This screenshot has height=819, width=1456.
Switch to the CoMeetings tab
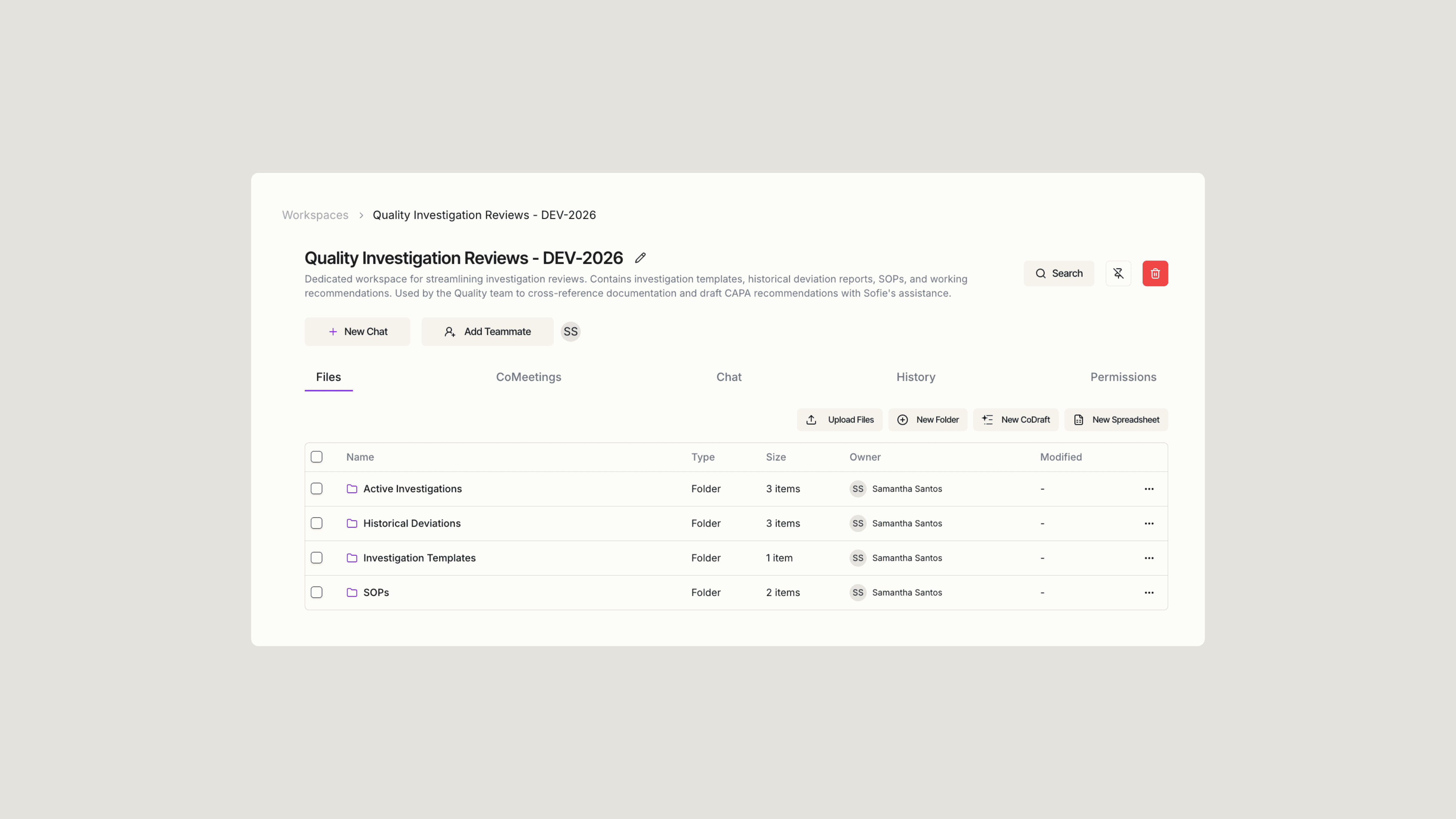[528, 377]
